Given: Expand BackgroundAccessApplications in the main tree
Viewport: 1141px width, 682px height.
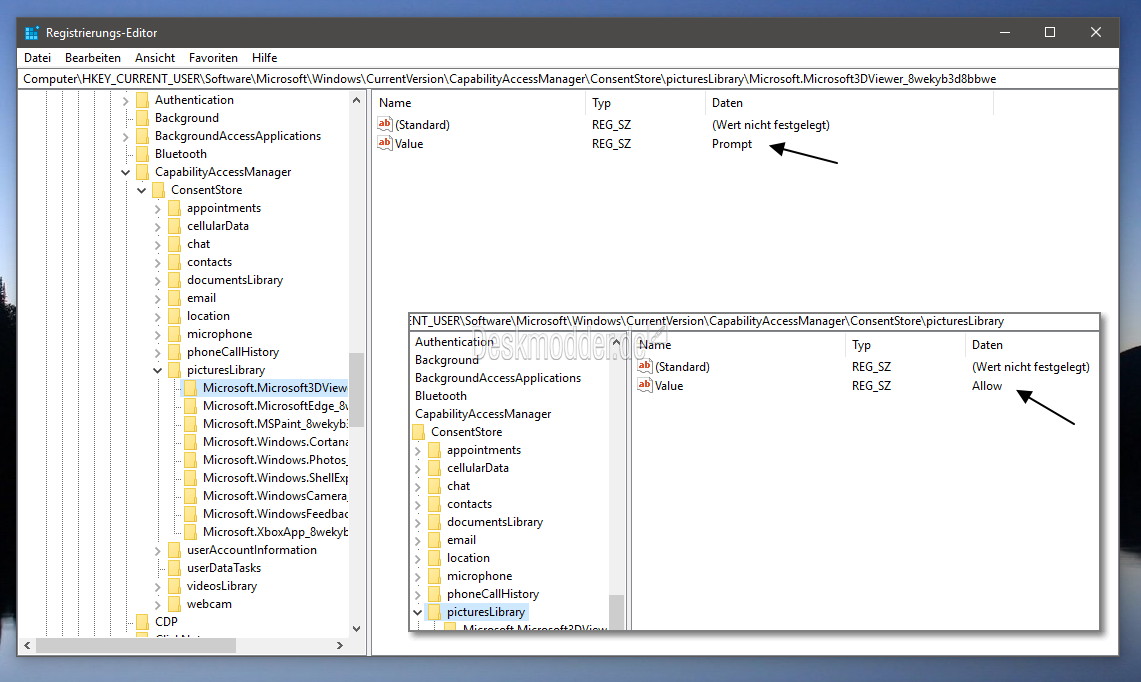Looking at the screenshot, I should tap(125, 136).
